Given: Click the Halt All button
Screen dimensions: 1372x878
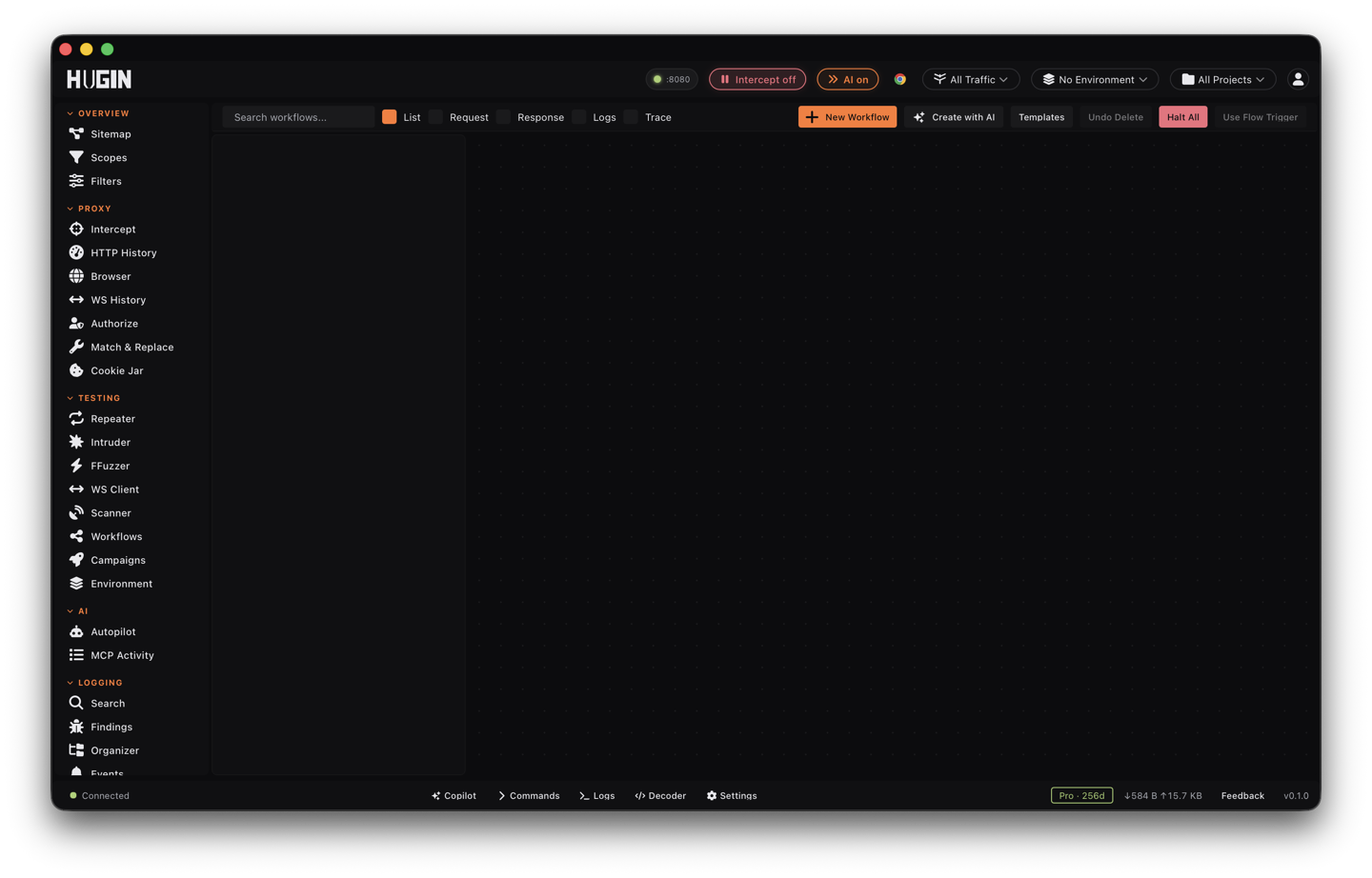Looking at the screenshot, I should [1182, 117].
